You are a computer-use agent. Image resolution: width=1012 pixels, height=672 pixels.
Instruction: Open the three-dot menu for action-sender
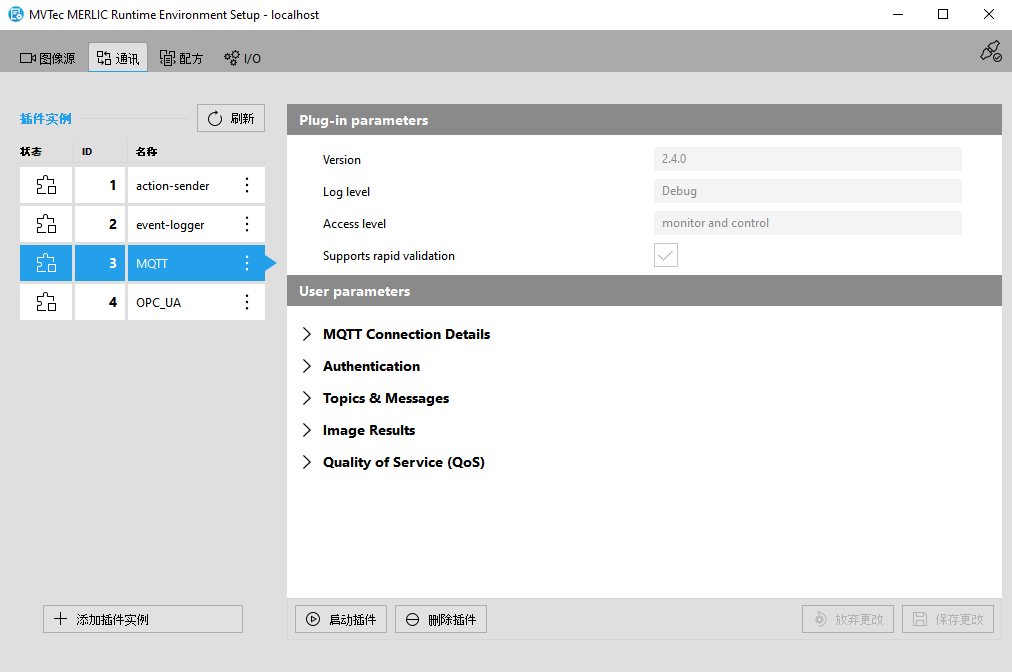[x=247, y=185]
